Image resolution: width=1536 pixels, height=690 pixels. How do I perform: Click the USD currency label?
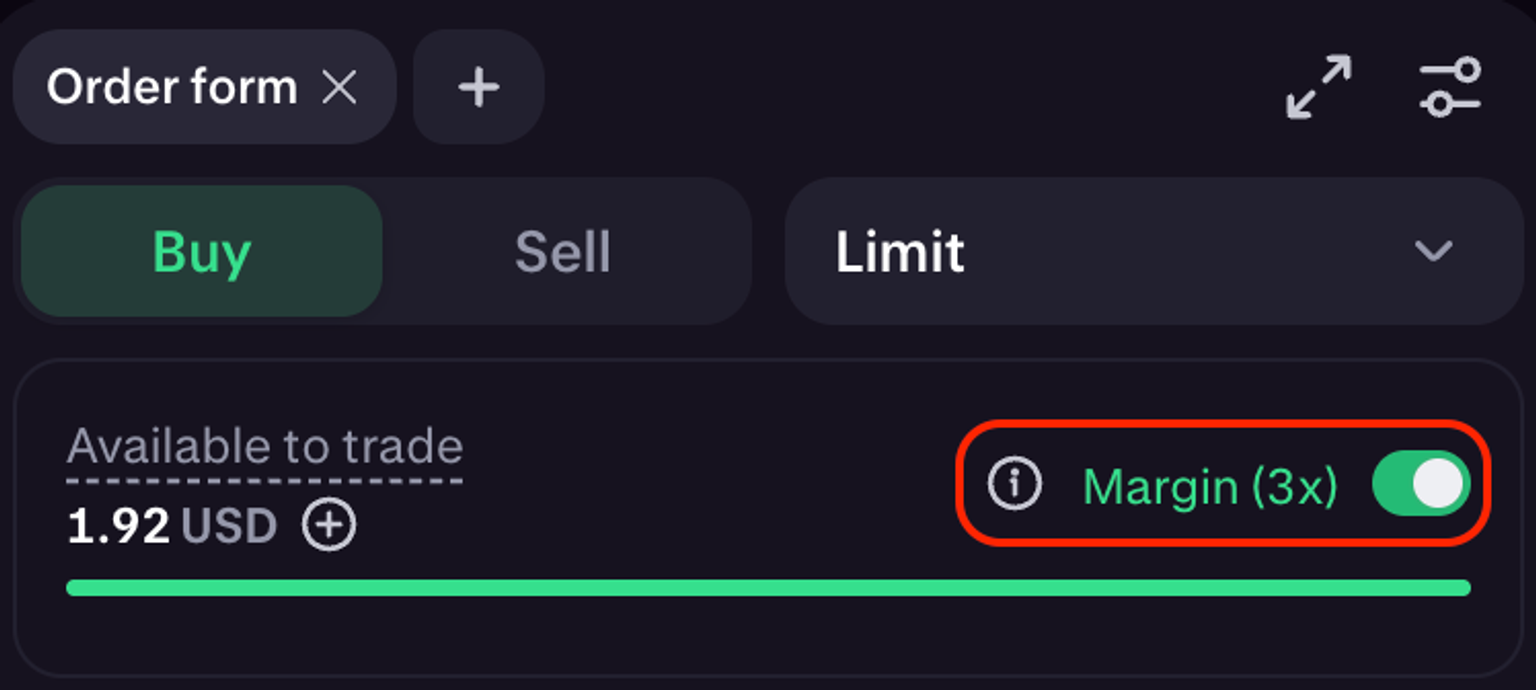click(x=229, y=526)
